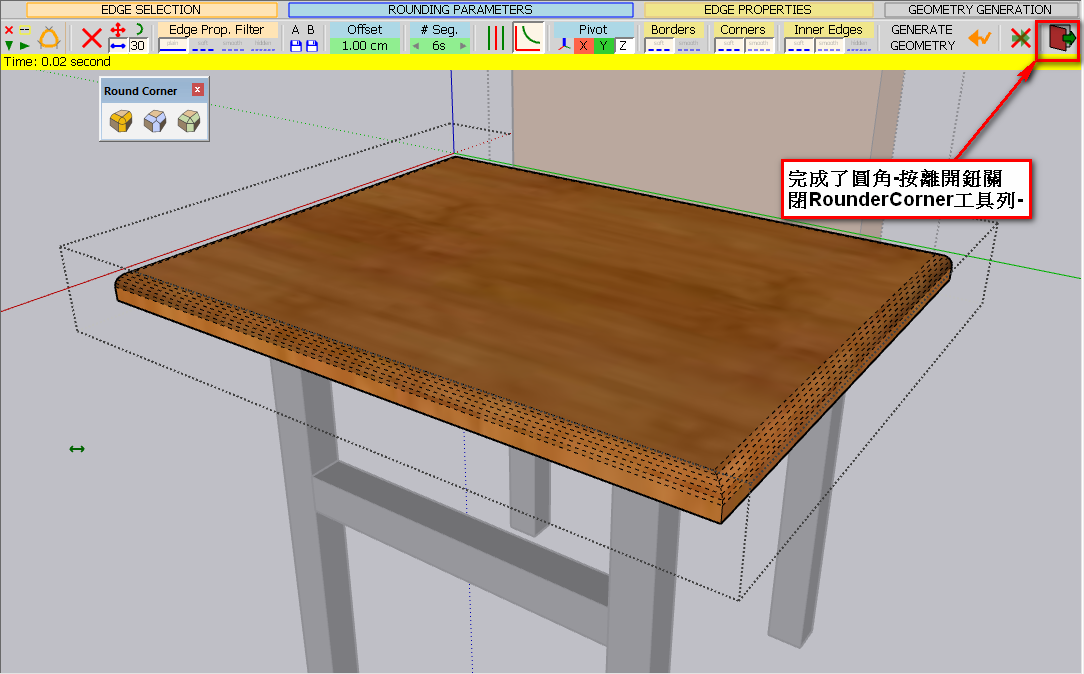The width and height of the screenshot is (1084, 674).
Task: Toggle Borders soft option
Action: 658,46
